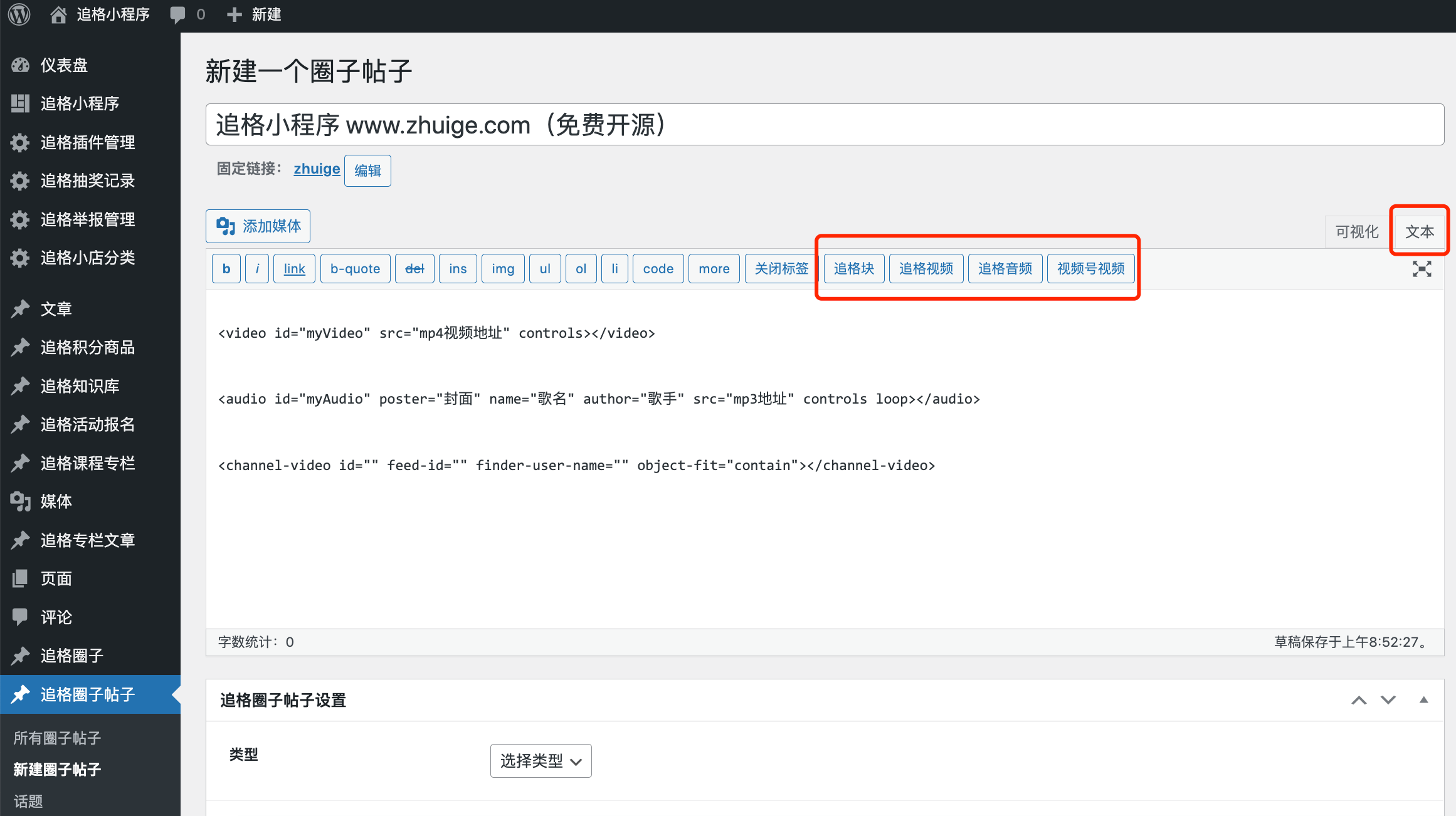Image resolution: width=1456 pixels, height=816 pixels.
Task: Click the WordPress logo icon
Action: pyautogui.click(x=19, y=14)
